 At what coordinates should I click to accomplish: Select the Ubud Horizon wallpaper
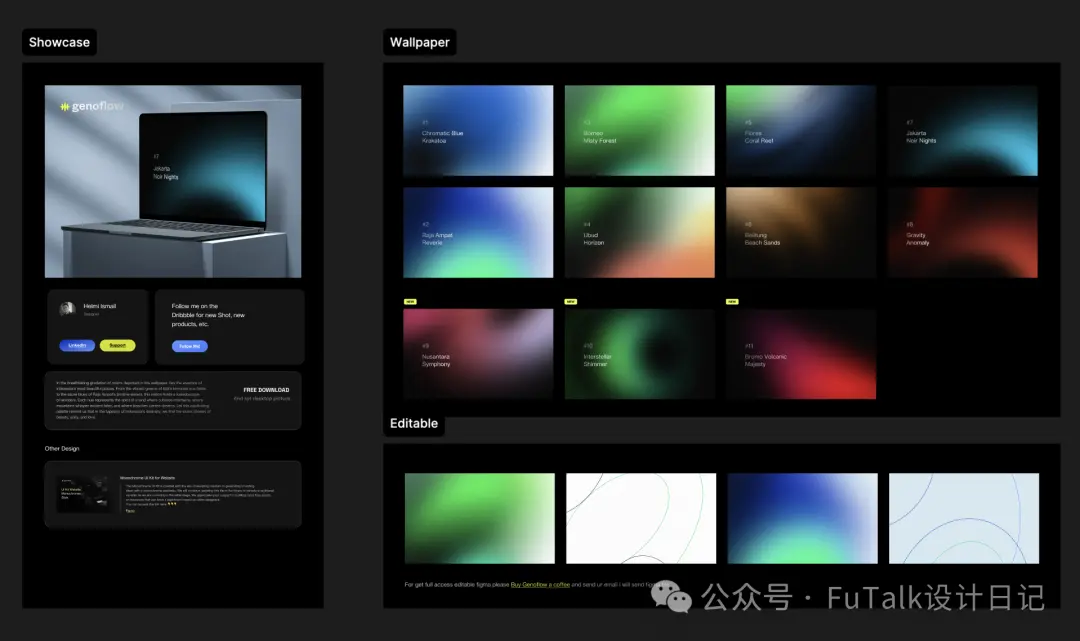[640, 233]
